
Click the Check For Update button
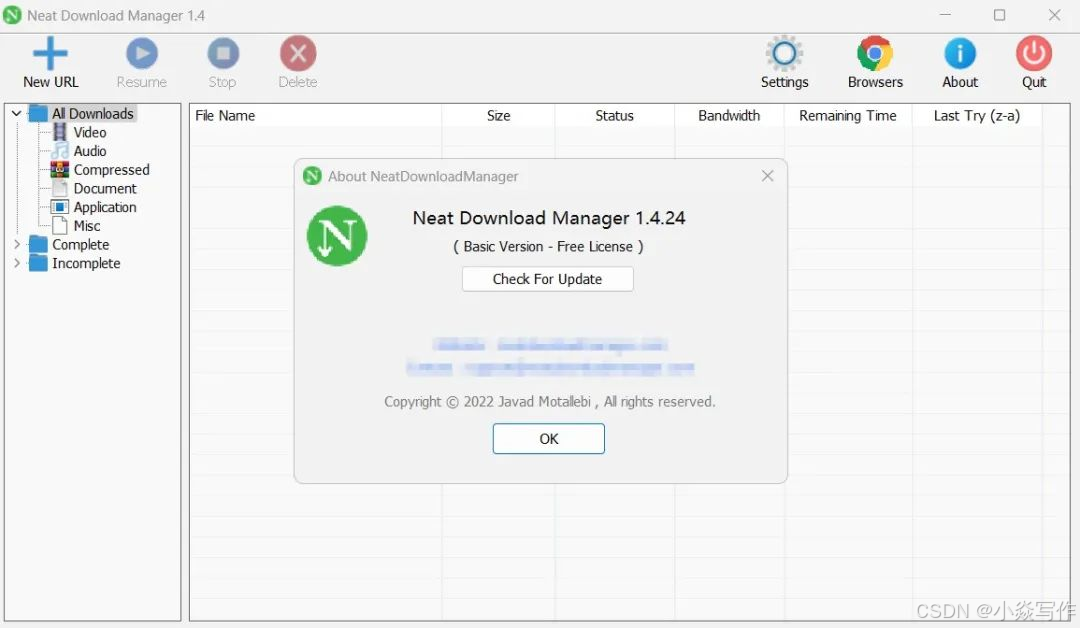click(x=548, y=279)
